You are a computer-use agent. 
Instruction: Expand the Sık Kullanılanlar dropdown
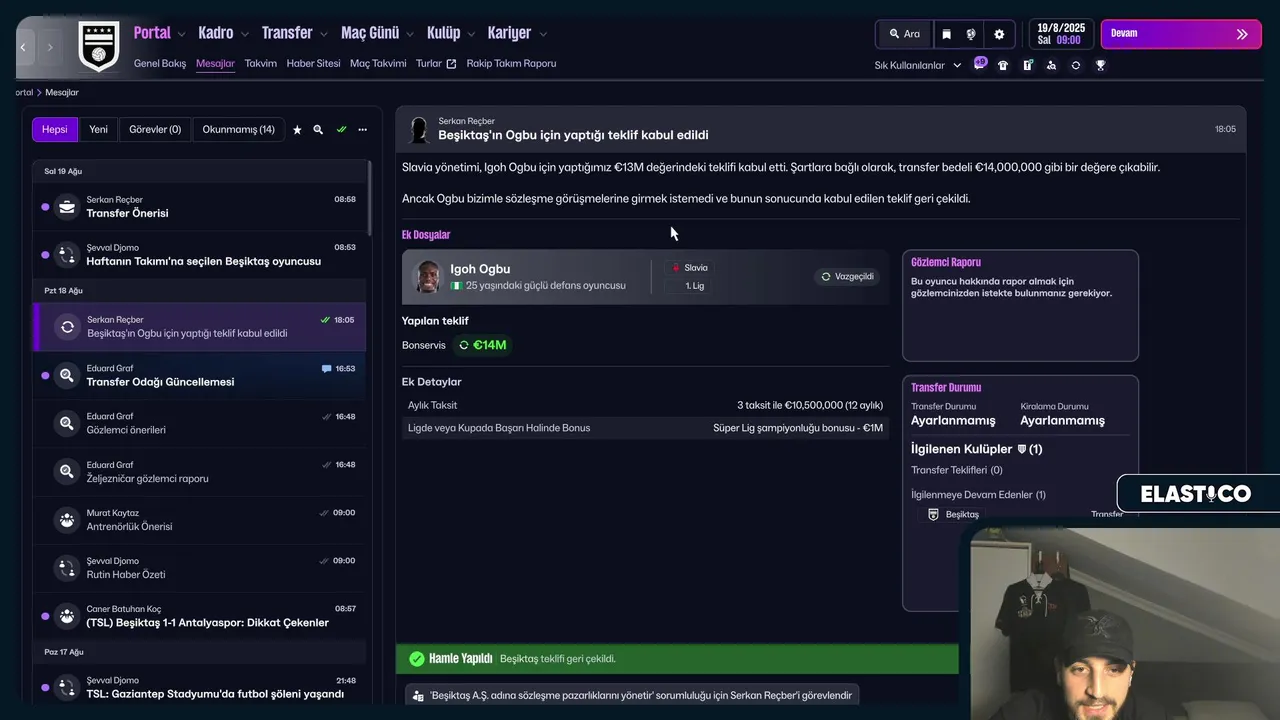pos(918,65)
